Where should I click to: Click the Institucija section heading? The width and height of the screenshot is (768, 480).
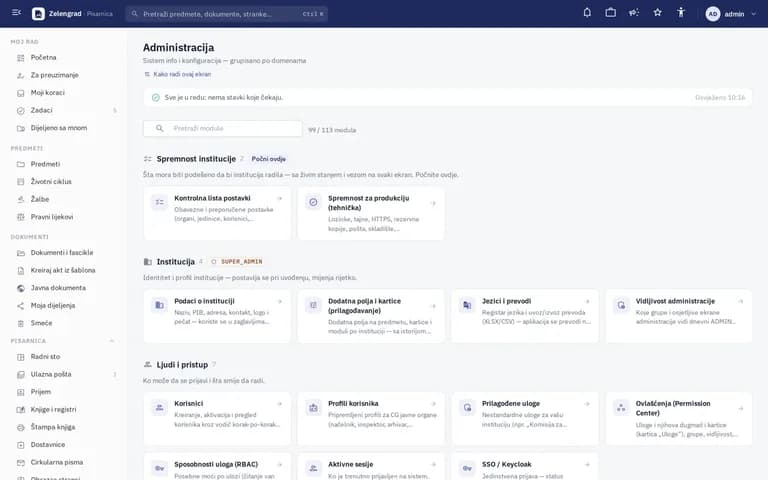[175, 262]
